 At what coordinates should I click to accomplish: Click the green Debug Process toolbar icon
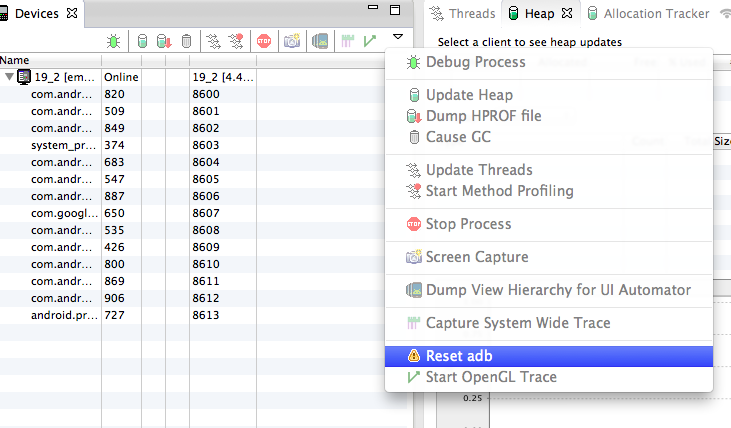[x=115, y=41]
